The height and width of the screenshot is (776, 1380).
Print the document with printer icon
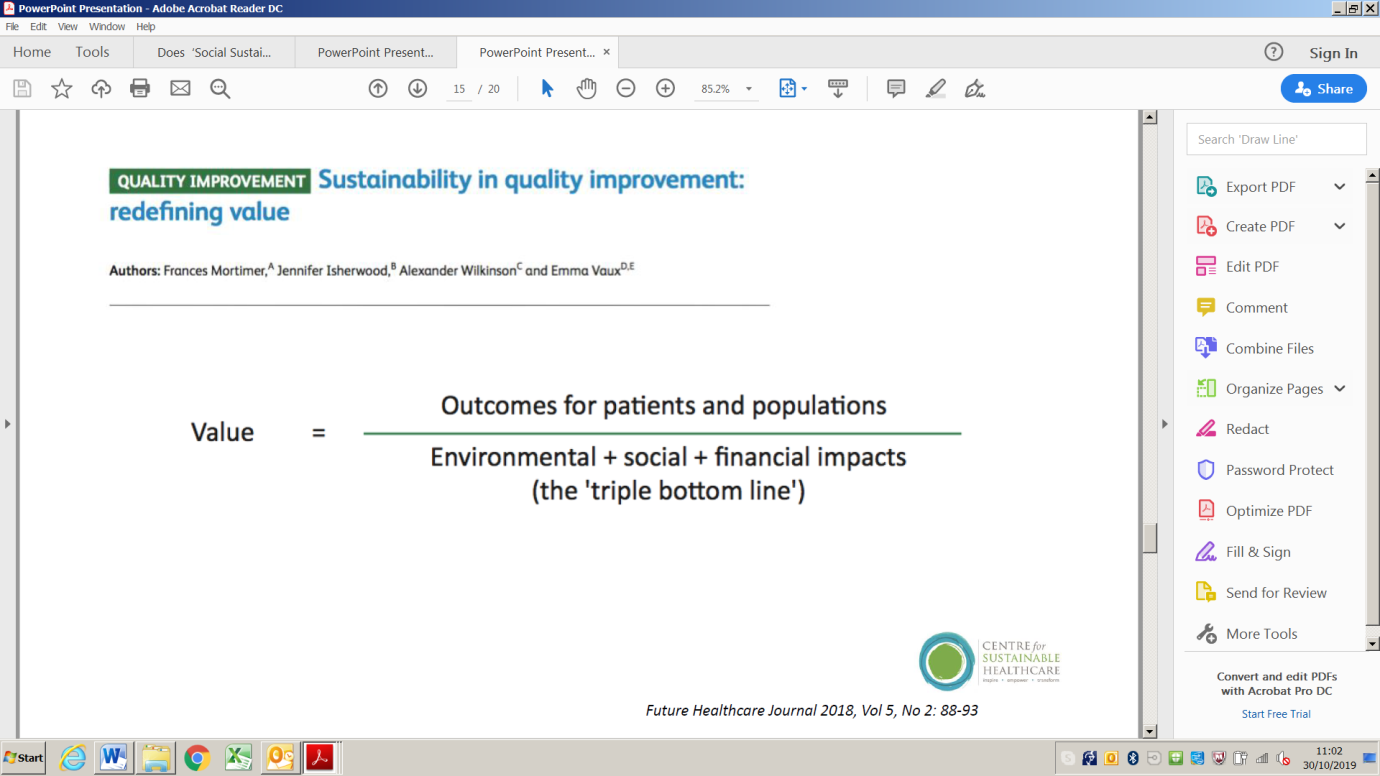[140, 89]
